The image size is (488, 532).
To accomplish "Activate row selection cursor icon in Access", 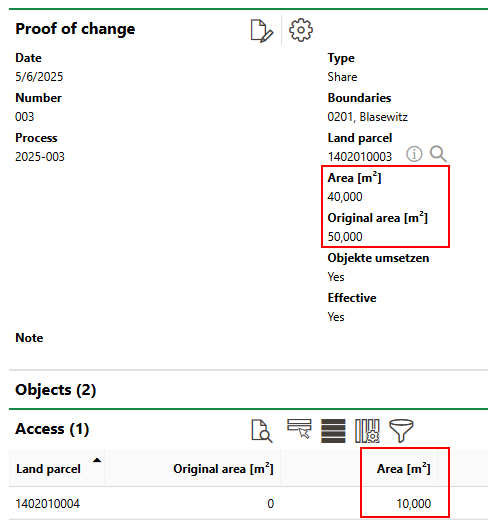I will click(x=299, y=429).
